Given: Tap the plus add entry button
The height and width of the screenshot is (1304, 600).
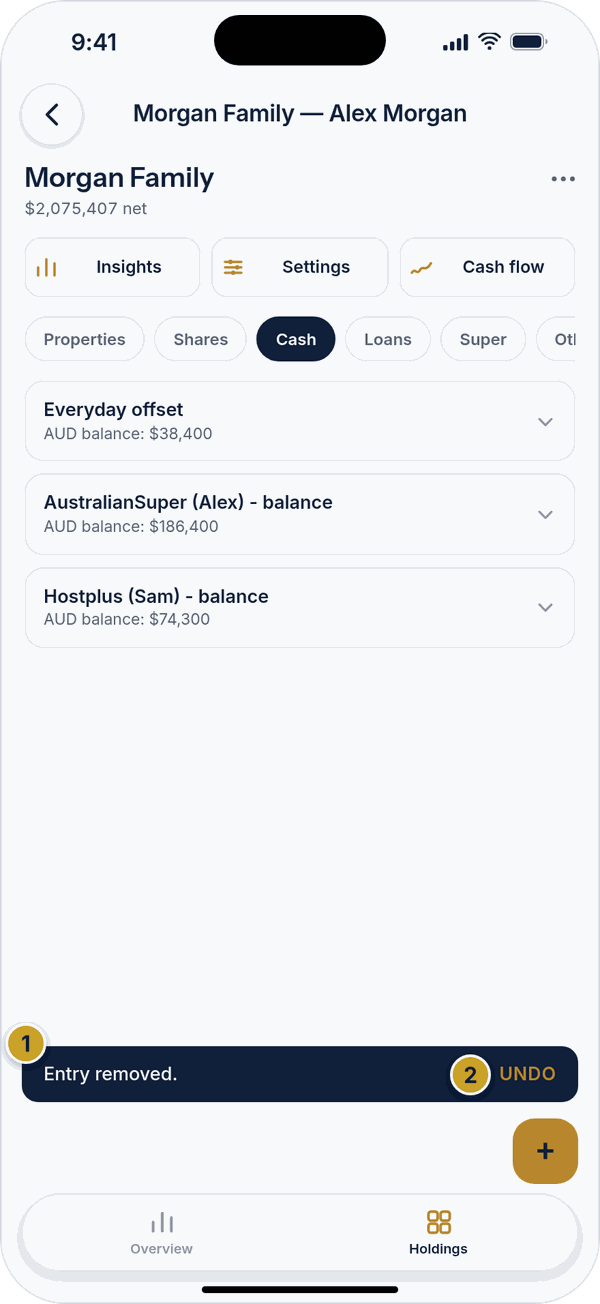Looking at the screenshot, I should [x=545, y=1151].
